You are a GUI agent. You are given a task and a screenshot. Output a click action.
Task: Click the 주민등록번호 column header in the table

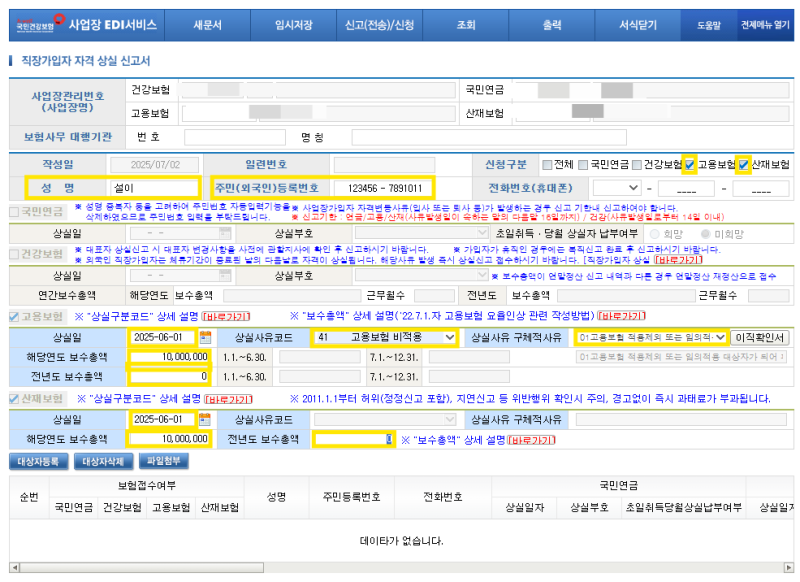(352, 497)
